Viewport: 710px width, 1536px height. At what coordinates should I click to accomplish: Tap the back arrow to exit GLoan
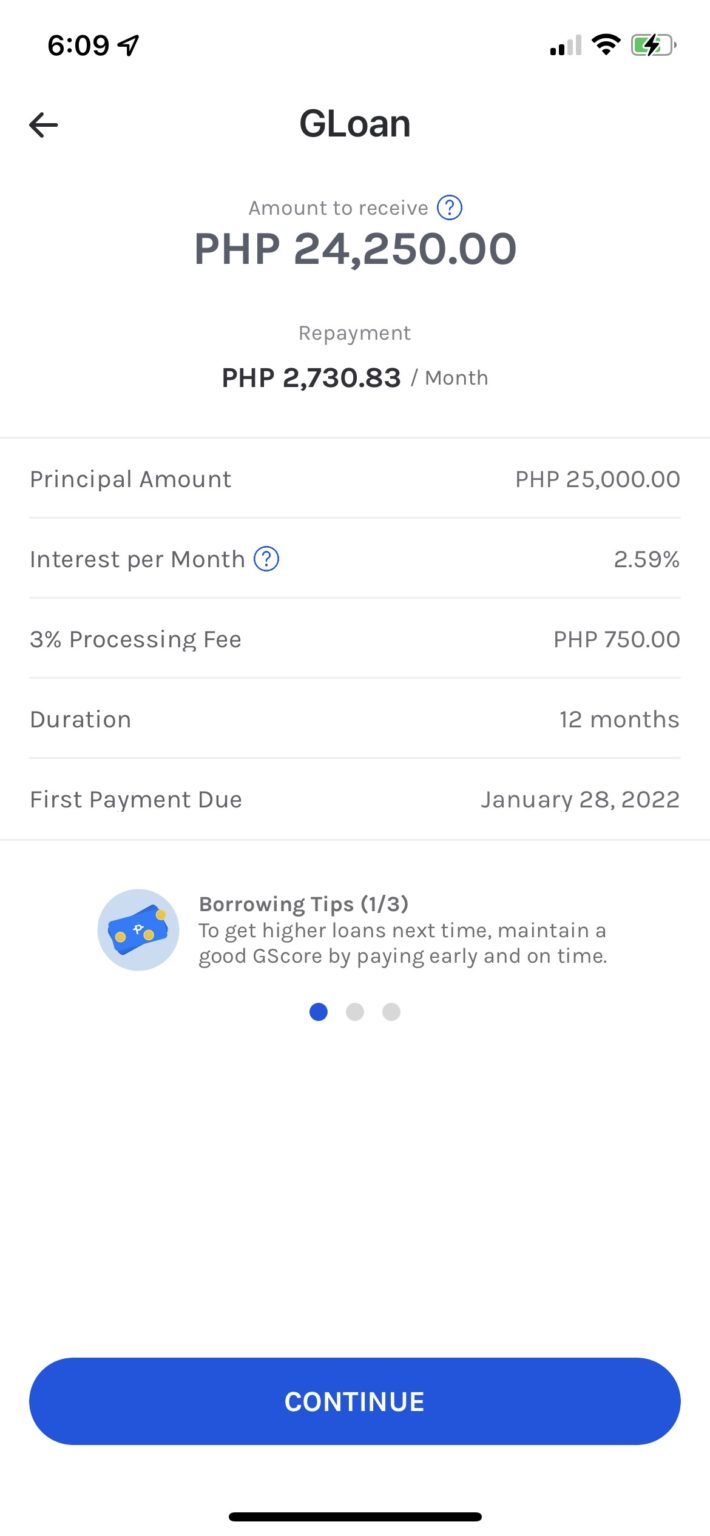point(42,124)
